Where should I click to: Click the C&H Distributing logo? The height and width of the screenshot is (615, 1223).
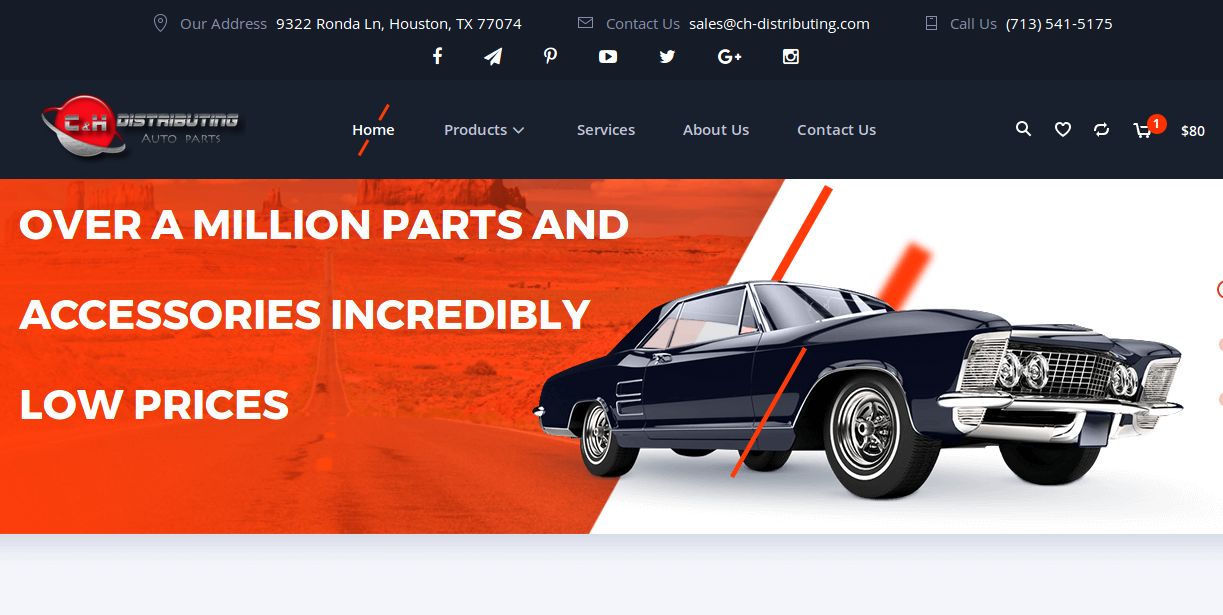point(140,127)
